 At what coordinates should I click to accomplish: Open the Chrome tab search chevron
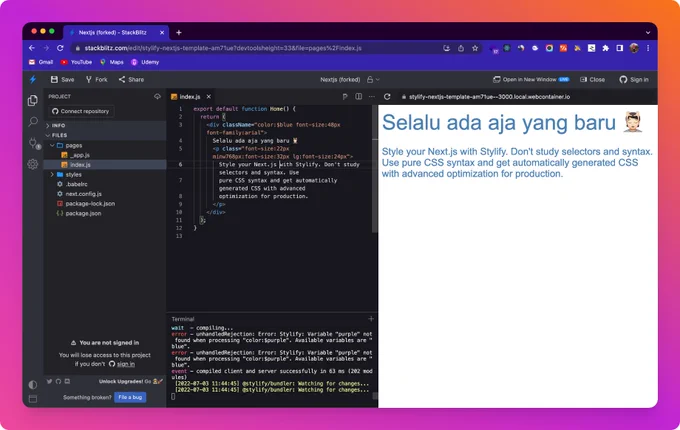tap(648, 33)
